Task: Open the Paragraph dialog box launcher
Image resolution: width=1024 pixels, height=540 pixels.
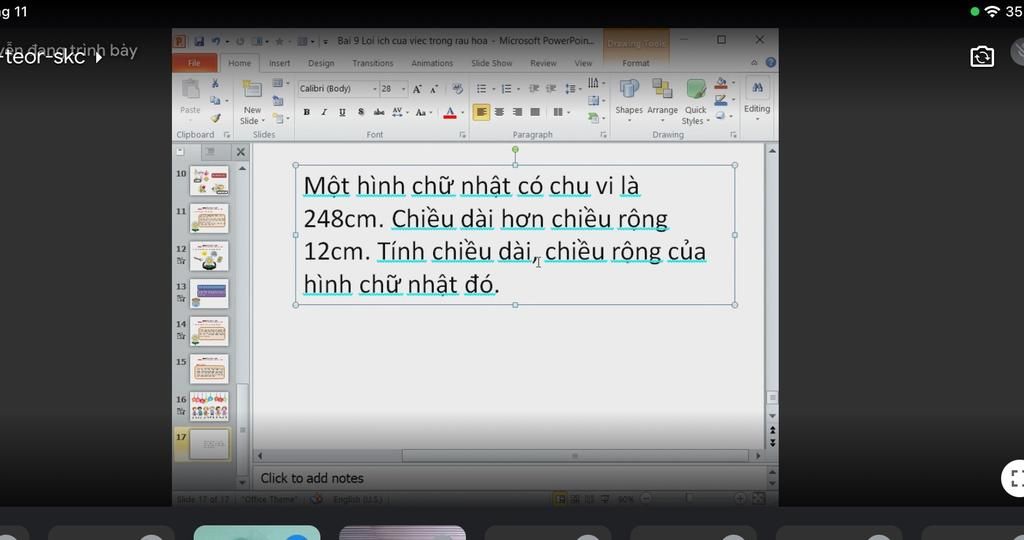Action: (603, 135)
